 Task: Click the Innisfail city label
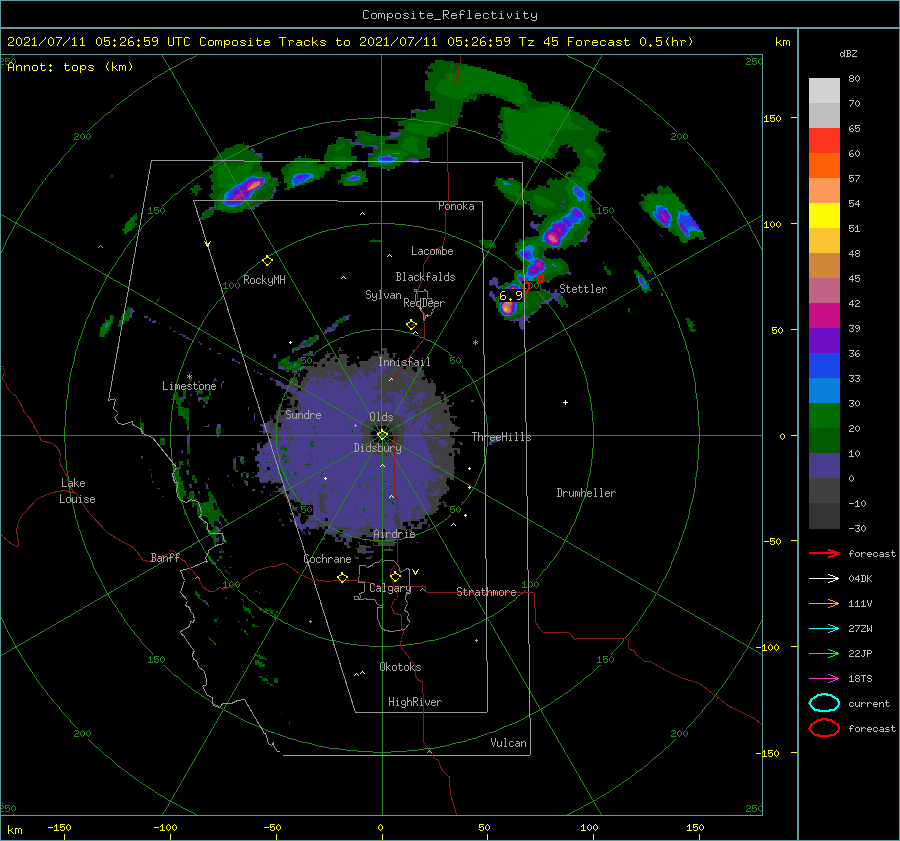tap(404, 362)
